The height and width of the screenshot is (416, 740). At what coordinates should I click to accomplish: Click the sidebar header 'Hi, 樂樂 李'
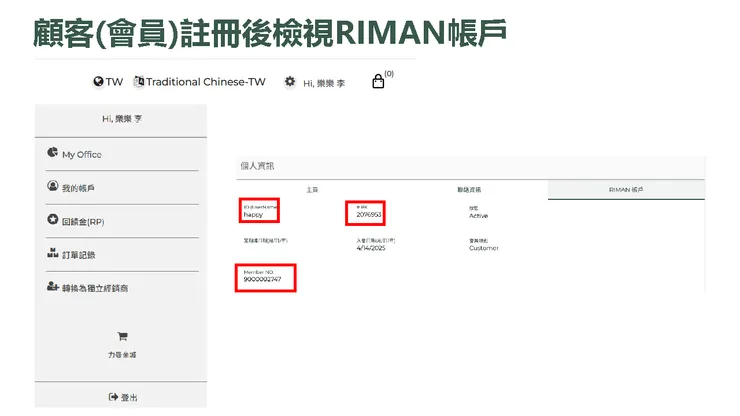click(122, 119)
